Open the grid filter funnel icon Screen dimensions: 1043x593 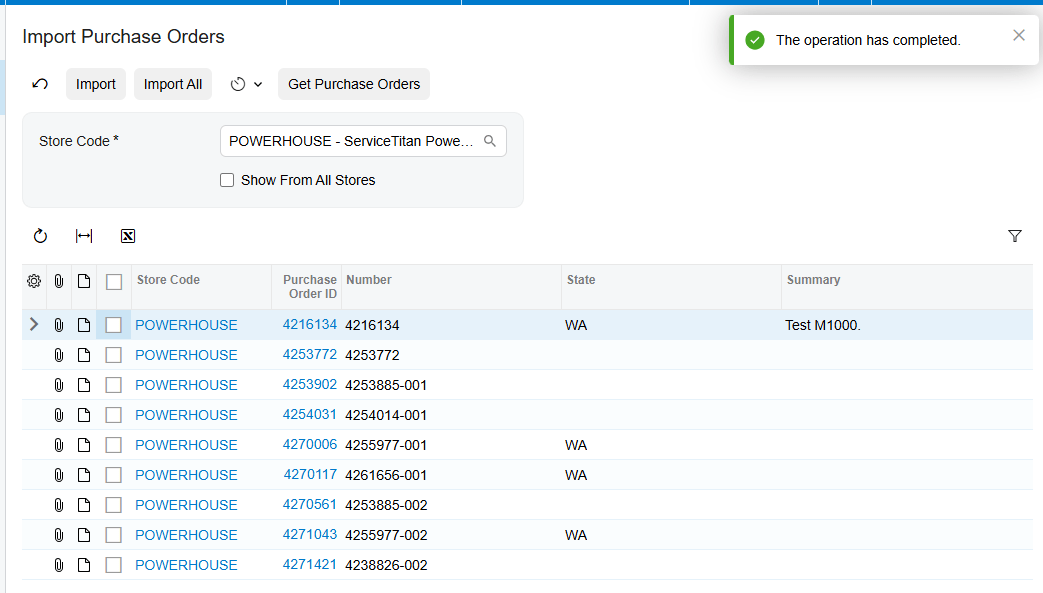pos(1014,236)
